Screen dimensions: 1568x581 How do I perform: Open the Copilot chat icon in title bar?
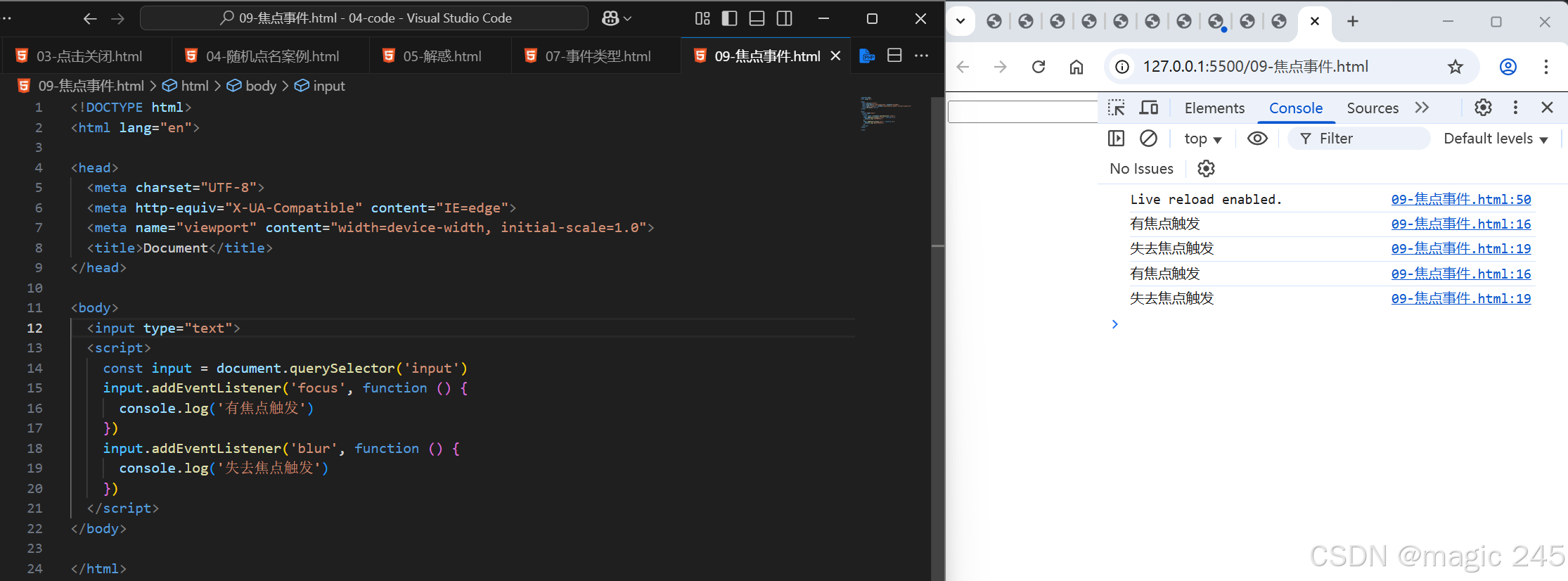[610, 19]
